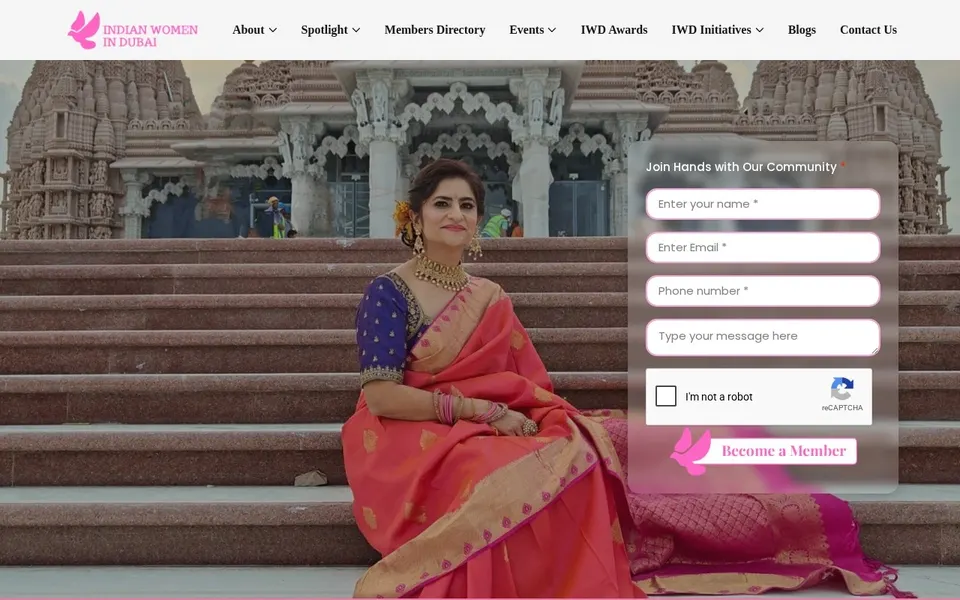Expand the Spotlight dropdown chevron
This screenshot has height=600, width=960.
point(356,30)
